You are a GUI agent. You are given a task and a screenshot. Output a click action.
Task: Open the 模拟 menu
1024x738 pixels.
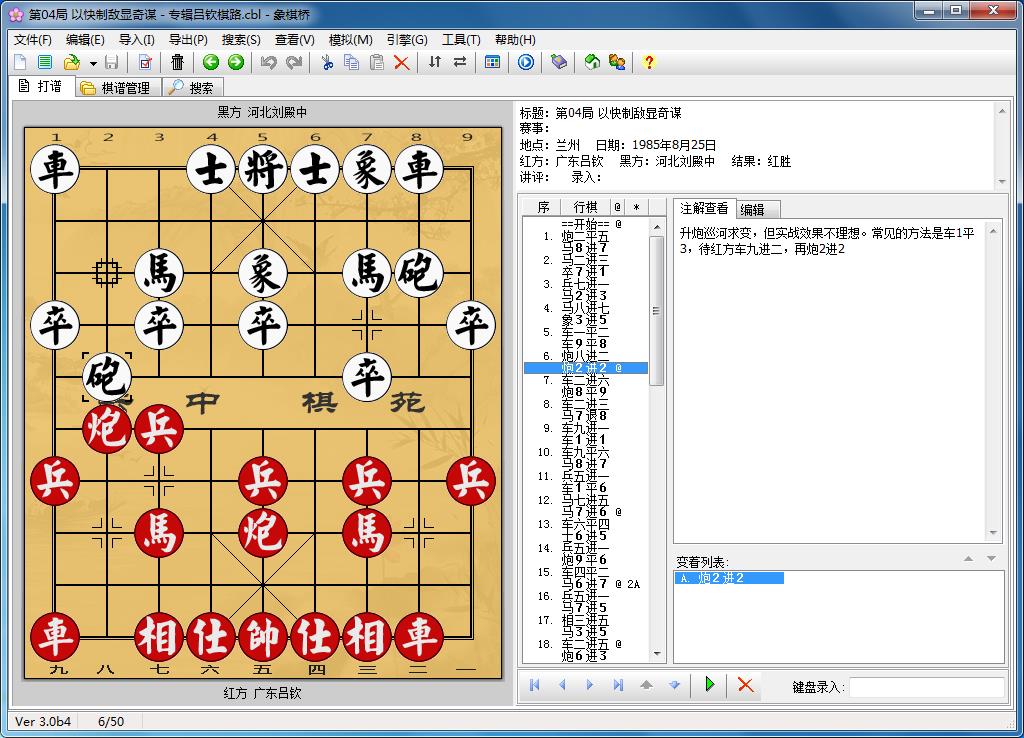pyautogui.click(x=349, y=40)
